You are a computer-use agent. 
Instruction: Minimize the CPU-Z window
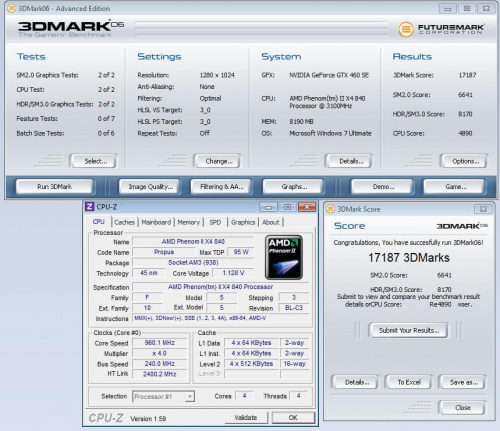pyautogui.click(x=268, y=207)
